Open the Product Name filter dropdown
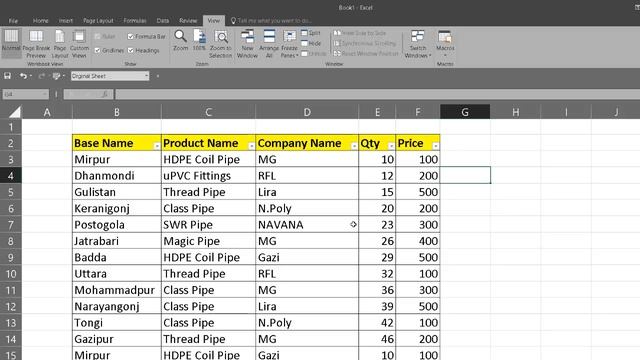Screen dimensions: 640x360 pyautogui.click(x=251, y=146)
